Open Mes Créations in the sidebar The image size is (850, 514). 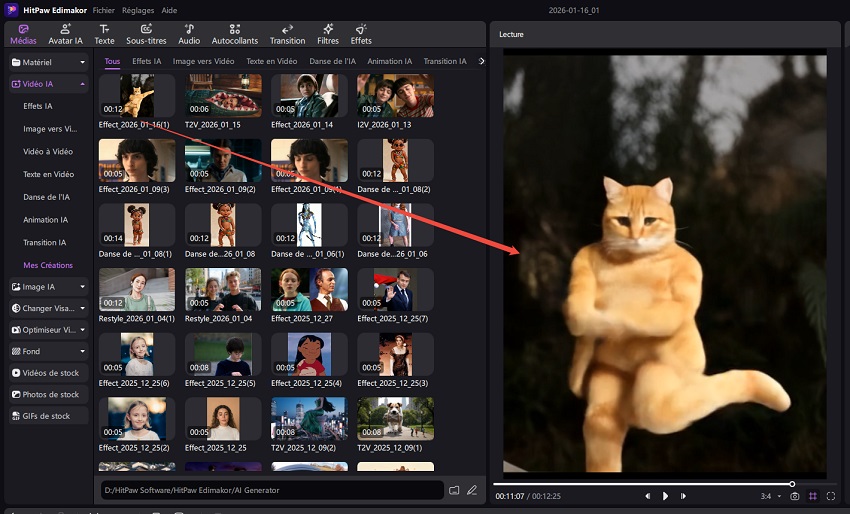click(x=48, y=266)
